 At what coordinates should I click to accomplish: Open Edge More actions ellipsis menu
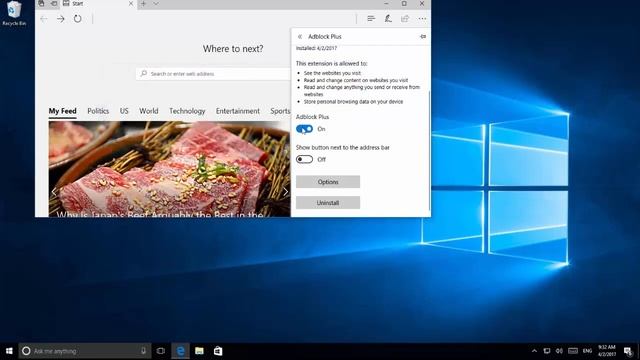click(x=422, y=19)
